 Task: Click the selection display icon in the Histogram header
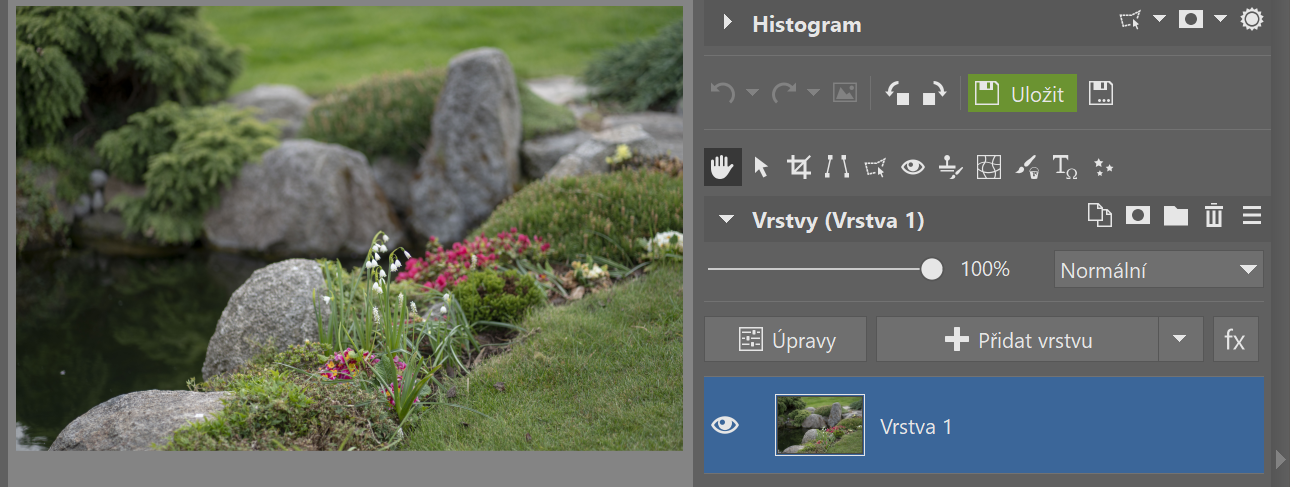click(1131, 20)
